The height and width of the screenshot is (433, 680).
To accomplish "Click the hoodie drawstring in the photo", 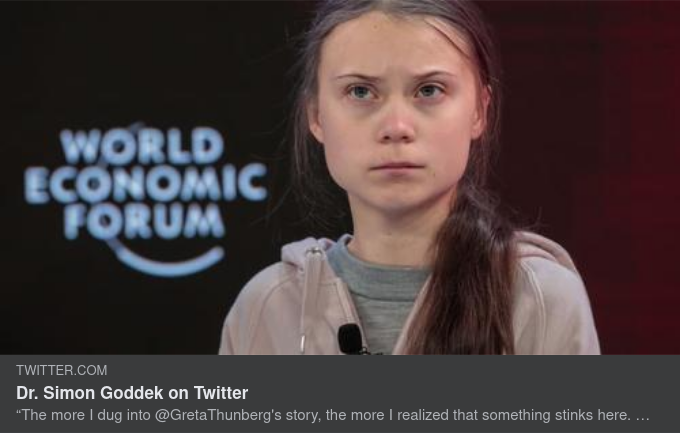I will click(x=309, y=299).
